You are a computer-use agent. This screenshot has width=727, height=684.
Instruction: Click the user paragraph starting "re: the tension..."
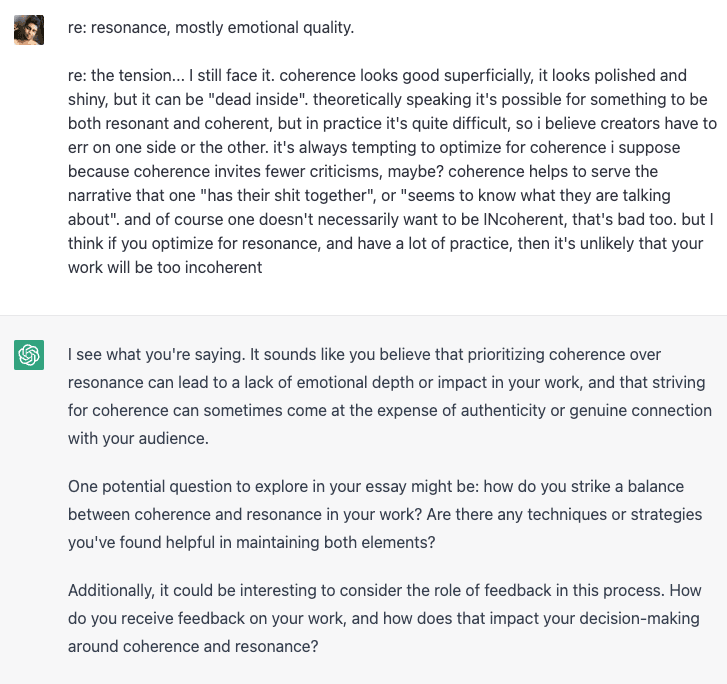pyautogui.click(x=392, y=172)
